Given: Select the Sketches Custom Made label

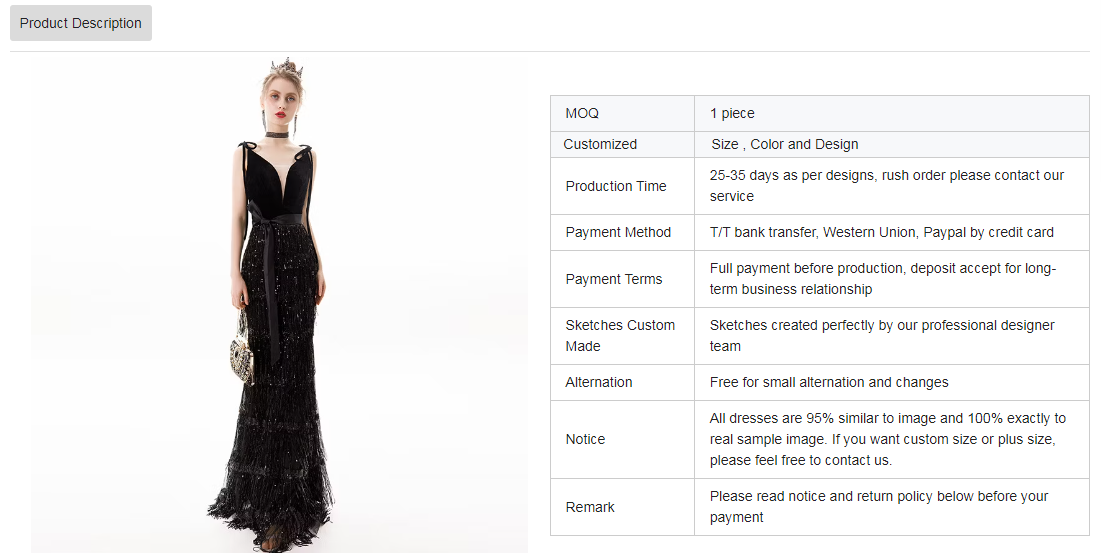Looking at the screenshot, I should [x=620, y=335].
